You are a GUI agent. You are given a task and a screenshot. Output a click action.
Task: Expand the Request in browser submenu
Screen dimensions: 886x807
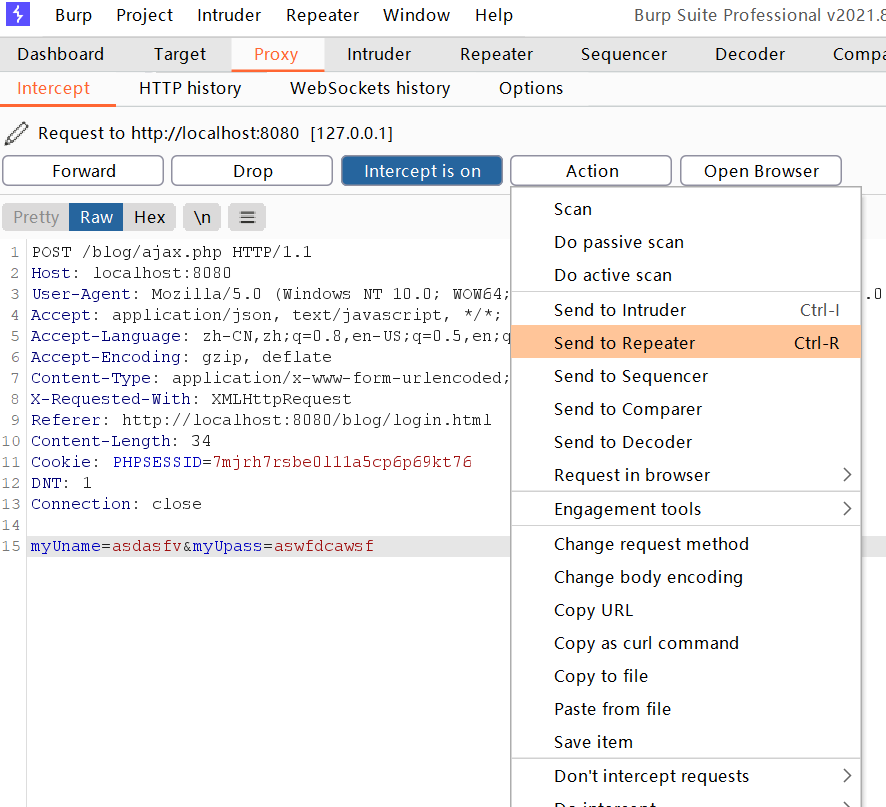[686, 475]
